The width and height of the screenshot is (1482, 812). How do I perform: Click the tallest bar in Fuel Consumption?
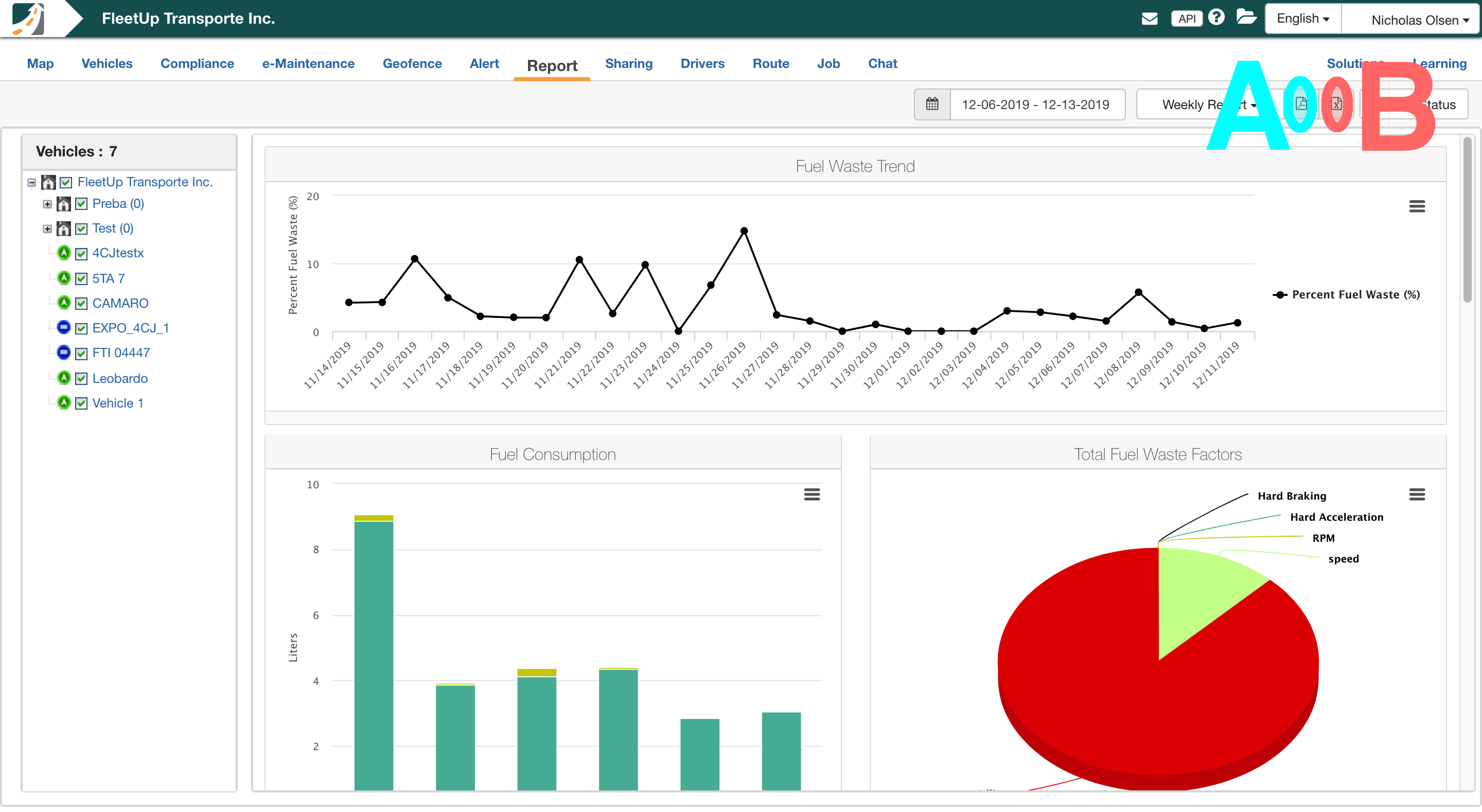pos(374,653)
